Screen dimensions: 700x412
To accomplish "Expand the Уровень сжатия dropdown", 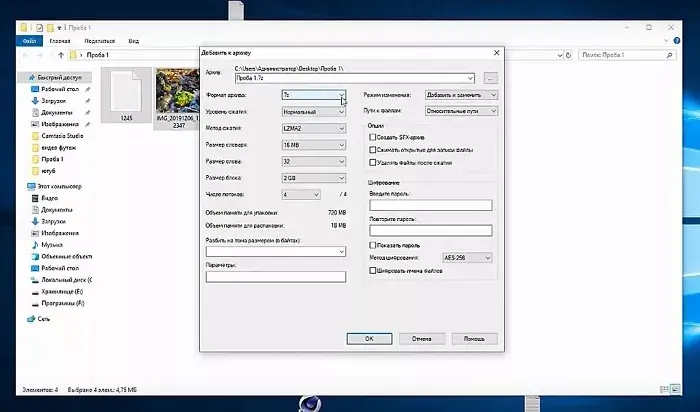I will point(313,112).
